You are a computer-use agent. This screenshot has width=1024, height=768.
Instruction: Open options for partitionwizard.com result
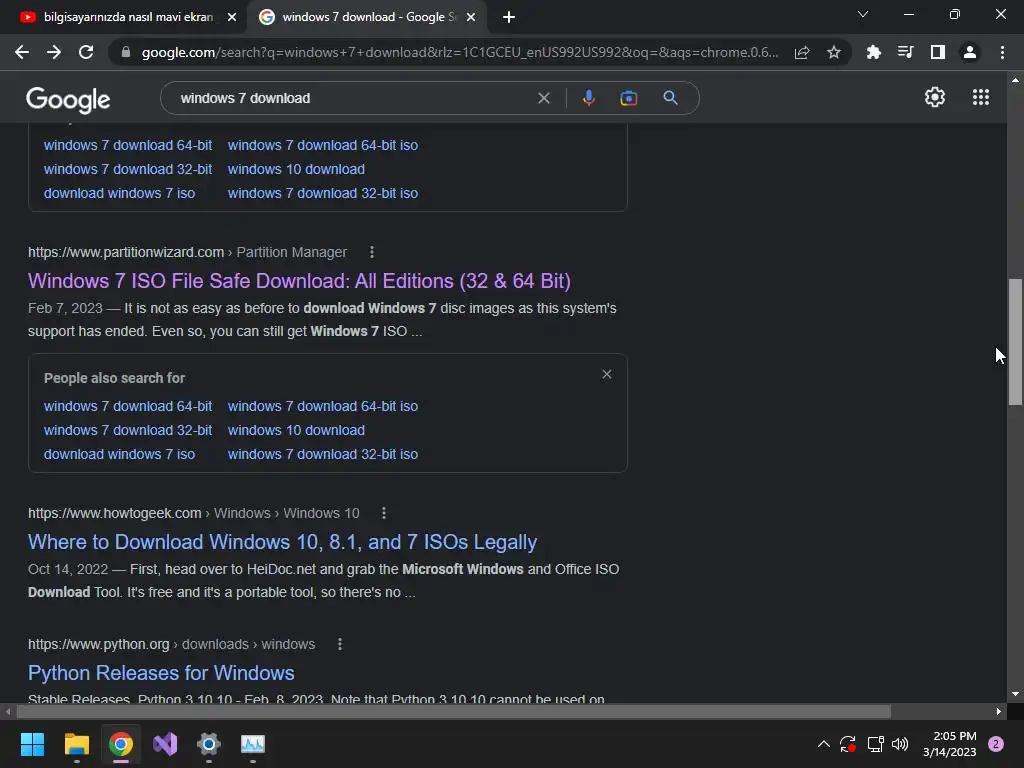(372, 252)
